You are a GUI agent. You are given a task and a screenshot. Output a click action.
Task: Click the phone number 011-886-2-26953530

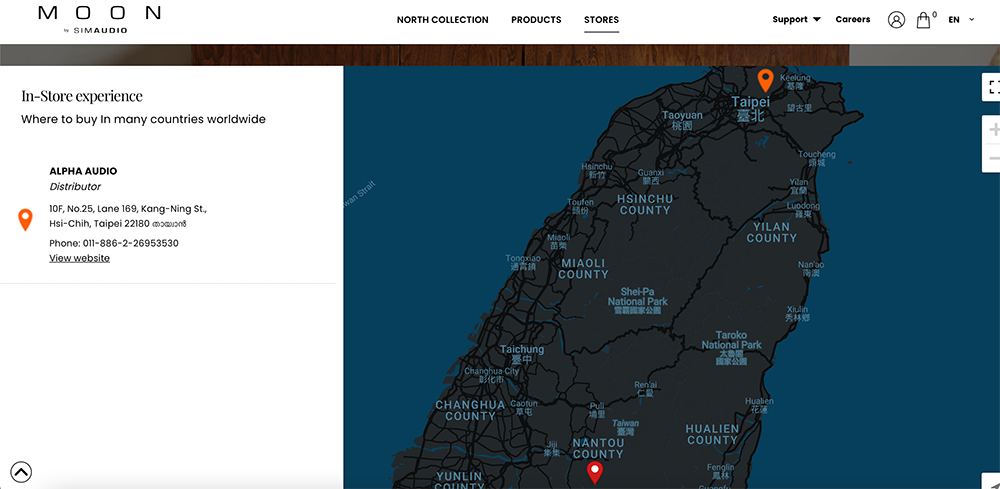click(x=131, y=243)
